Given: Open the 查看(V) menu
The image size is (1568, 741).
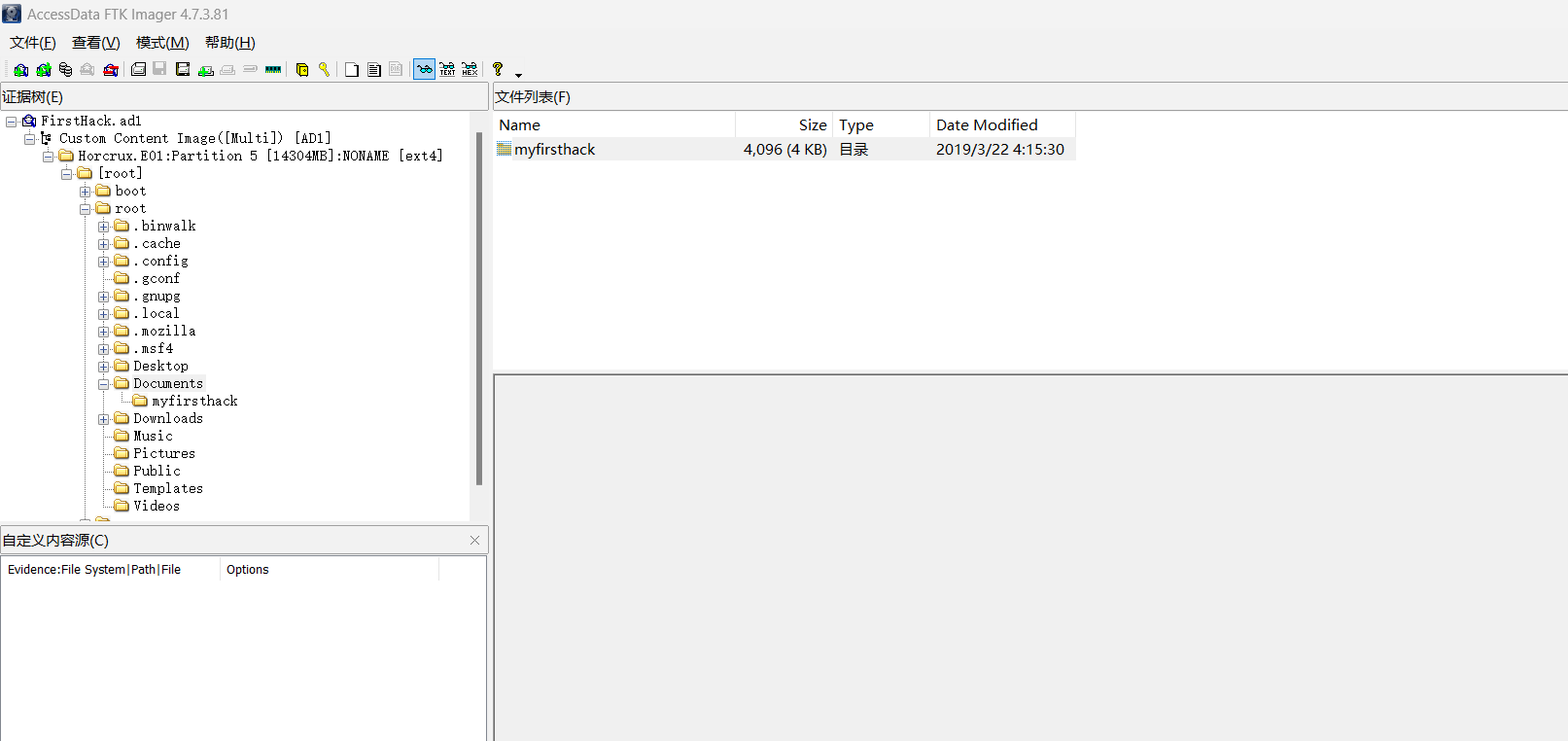Looking at the screenshot, I should tap(96, 43).
